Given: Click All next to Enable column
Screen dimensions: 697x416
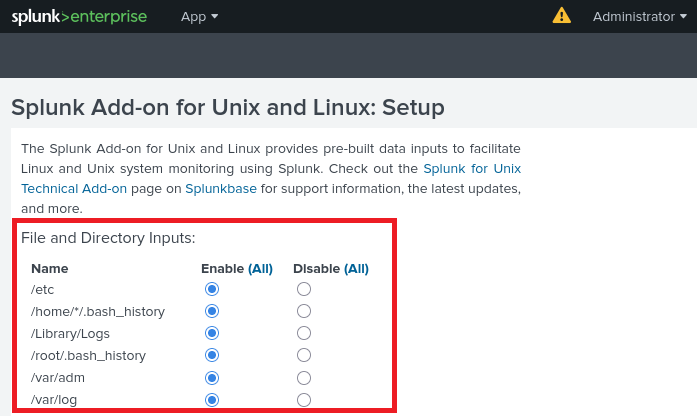Looking at the screenshot, I should tap(261, 268).
